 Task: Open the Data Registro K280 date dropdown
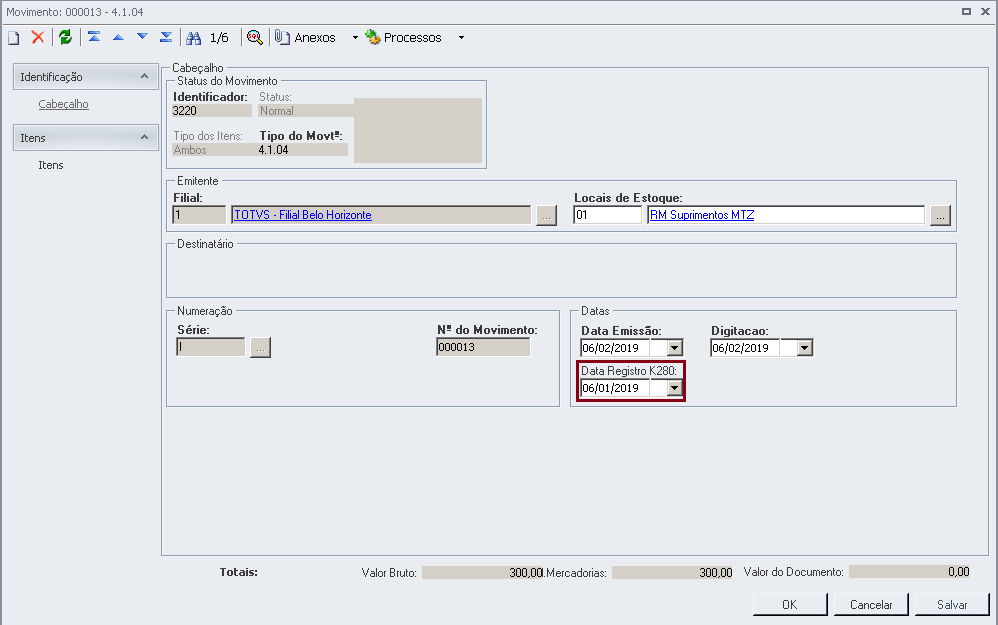675,388
